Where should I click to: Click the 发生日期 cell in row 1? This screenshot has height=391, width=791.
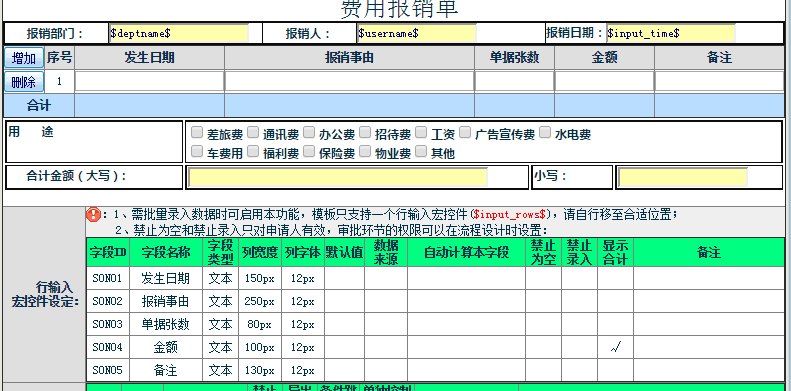tap(149, 81)
